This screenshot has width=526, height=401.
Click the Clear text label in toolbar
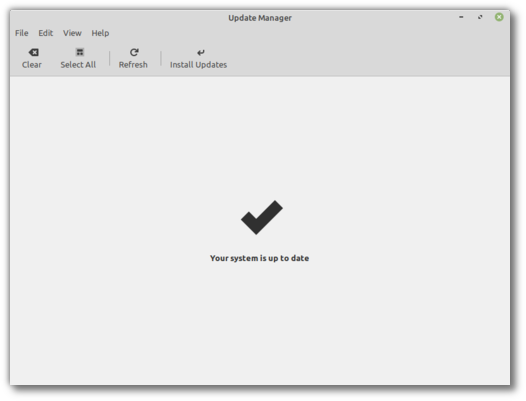[32, 64]
